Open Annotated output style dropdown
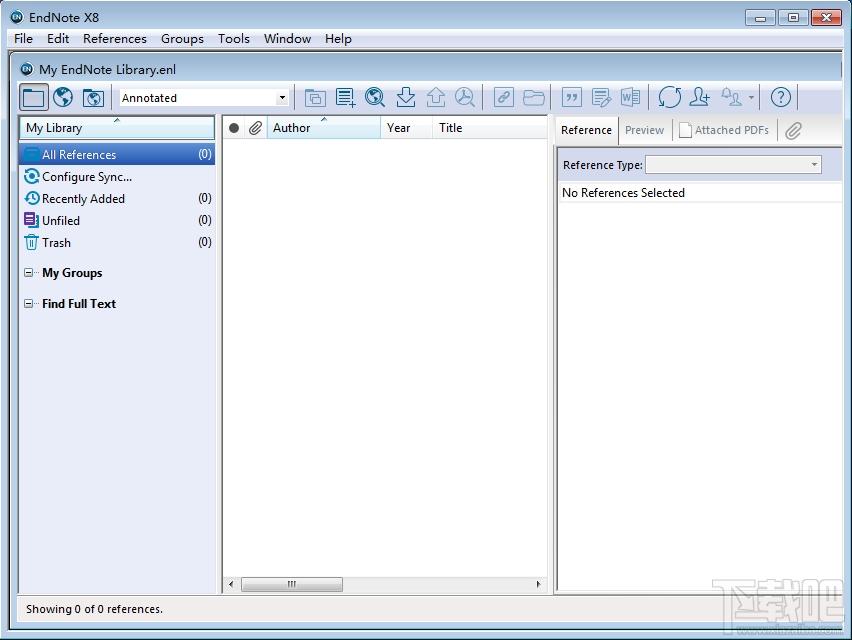 point(282,98)
